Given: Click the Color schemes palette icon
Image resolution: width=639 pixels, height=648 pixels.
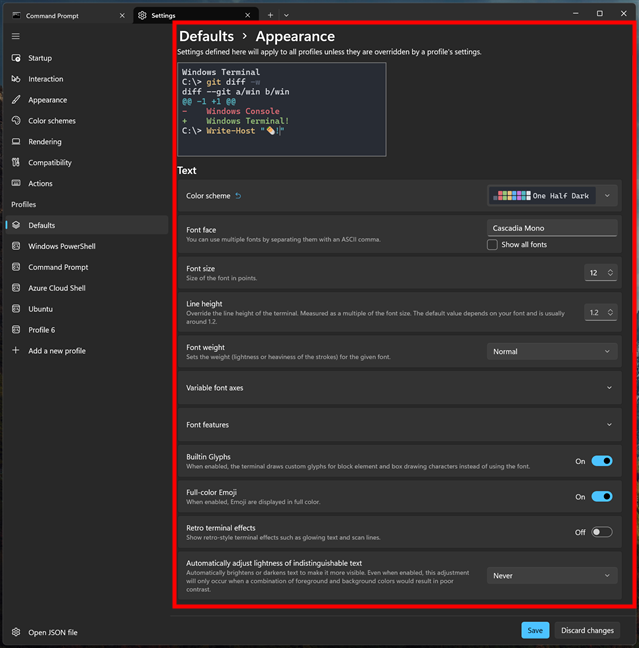Looking at the screenshot, I should click(16, 121).
